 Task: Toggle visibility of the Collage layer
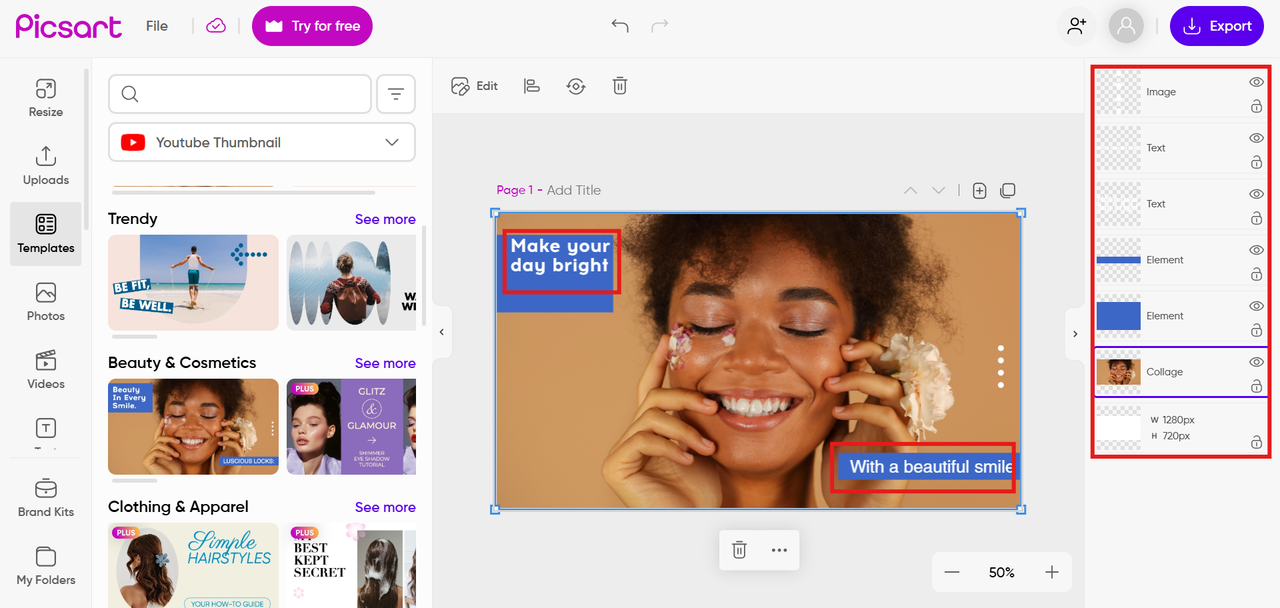pyautogui.click(x=1256, y=362)
